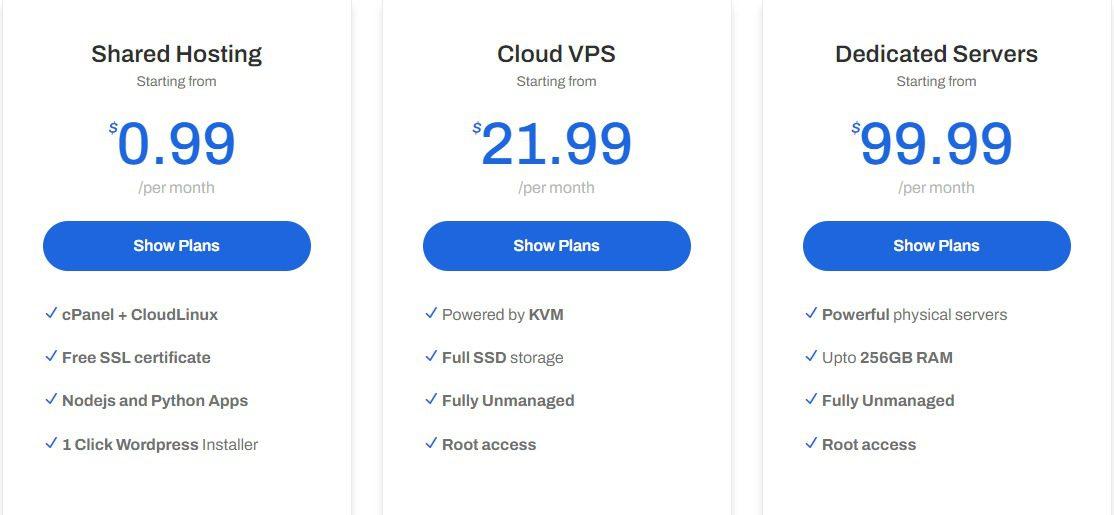Screen dimensions: 1114x515
Task: Click Show Plans under Shared Hosting
Action: [x=177, y=246]
